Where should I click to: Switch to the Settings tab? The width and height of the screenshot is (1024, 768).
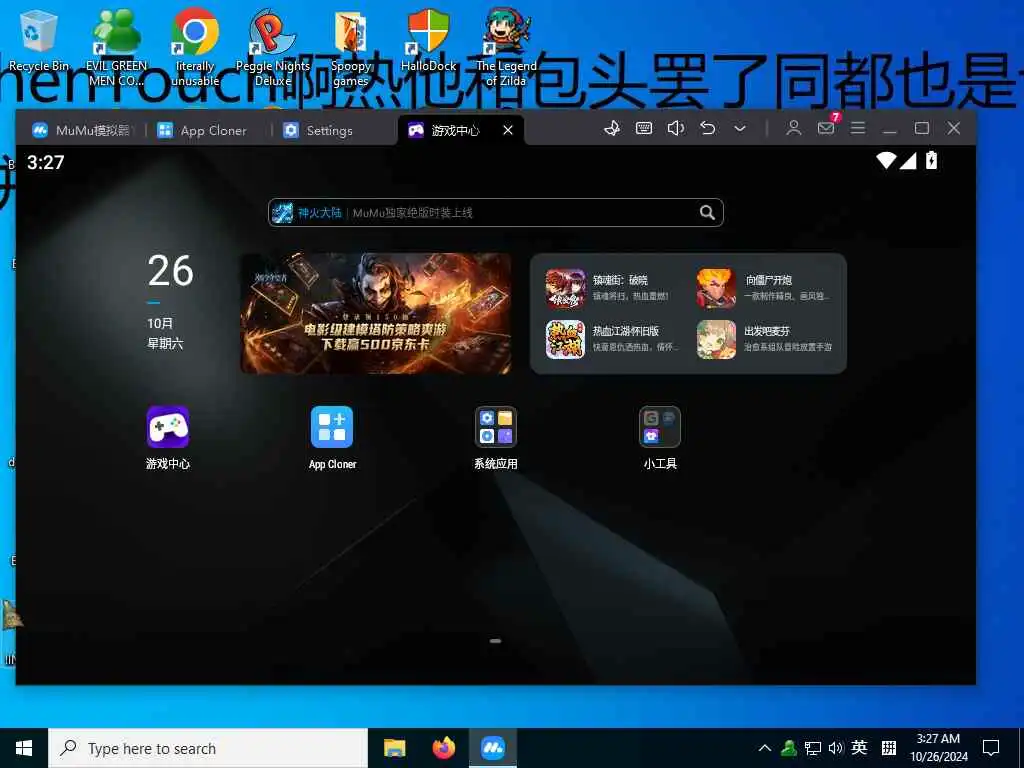[x=319, y=130]
